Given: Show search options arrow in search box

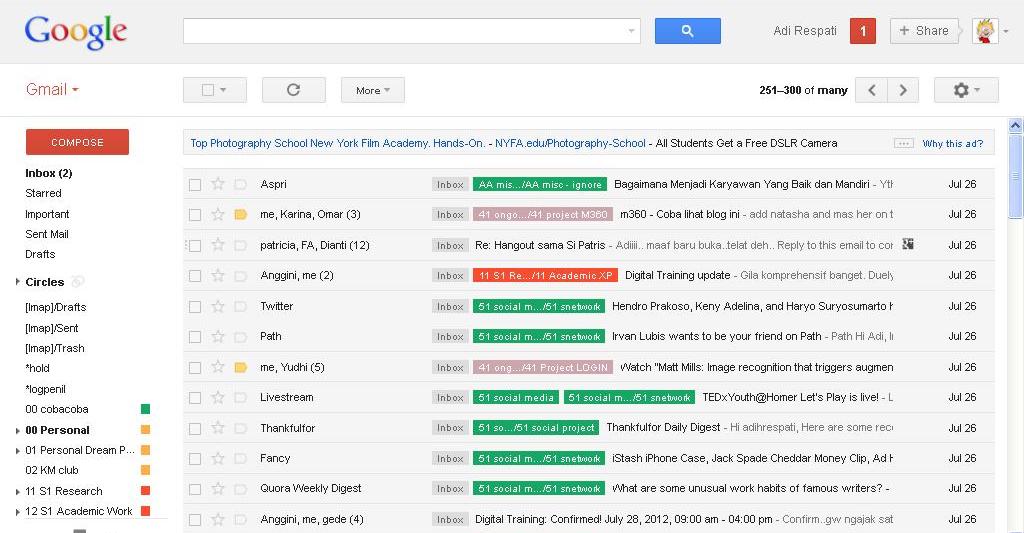Looking at the screenshot, I should [x=631, y=31].
